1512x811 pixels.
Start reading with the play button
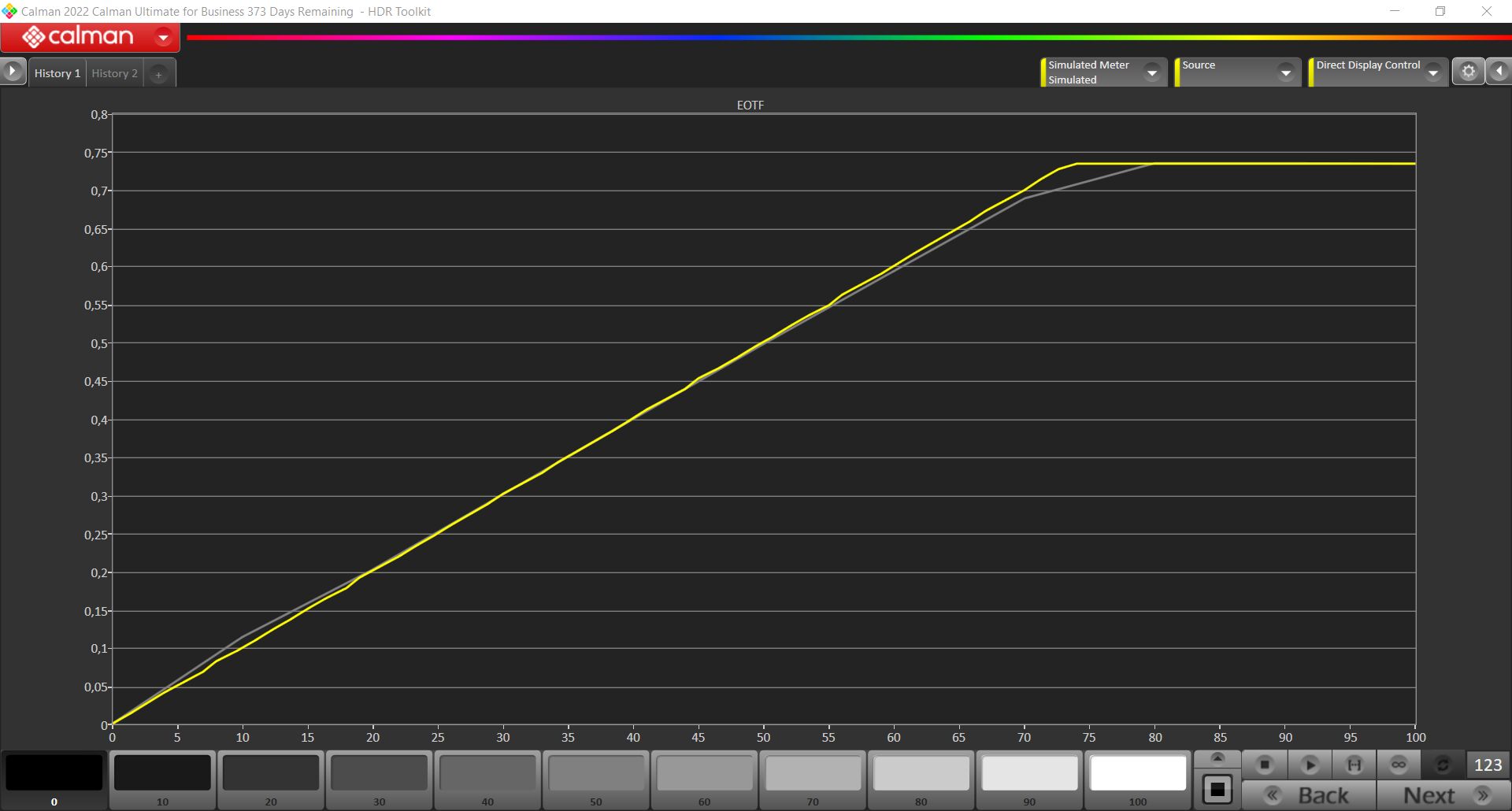1310,765
